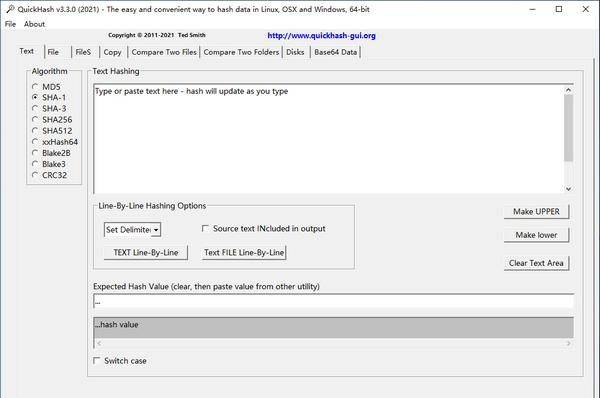
Task: Switch to Base64 Data tab
Action: 336,52
